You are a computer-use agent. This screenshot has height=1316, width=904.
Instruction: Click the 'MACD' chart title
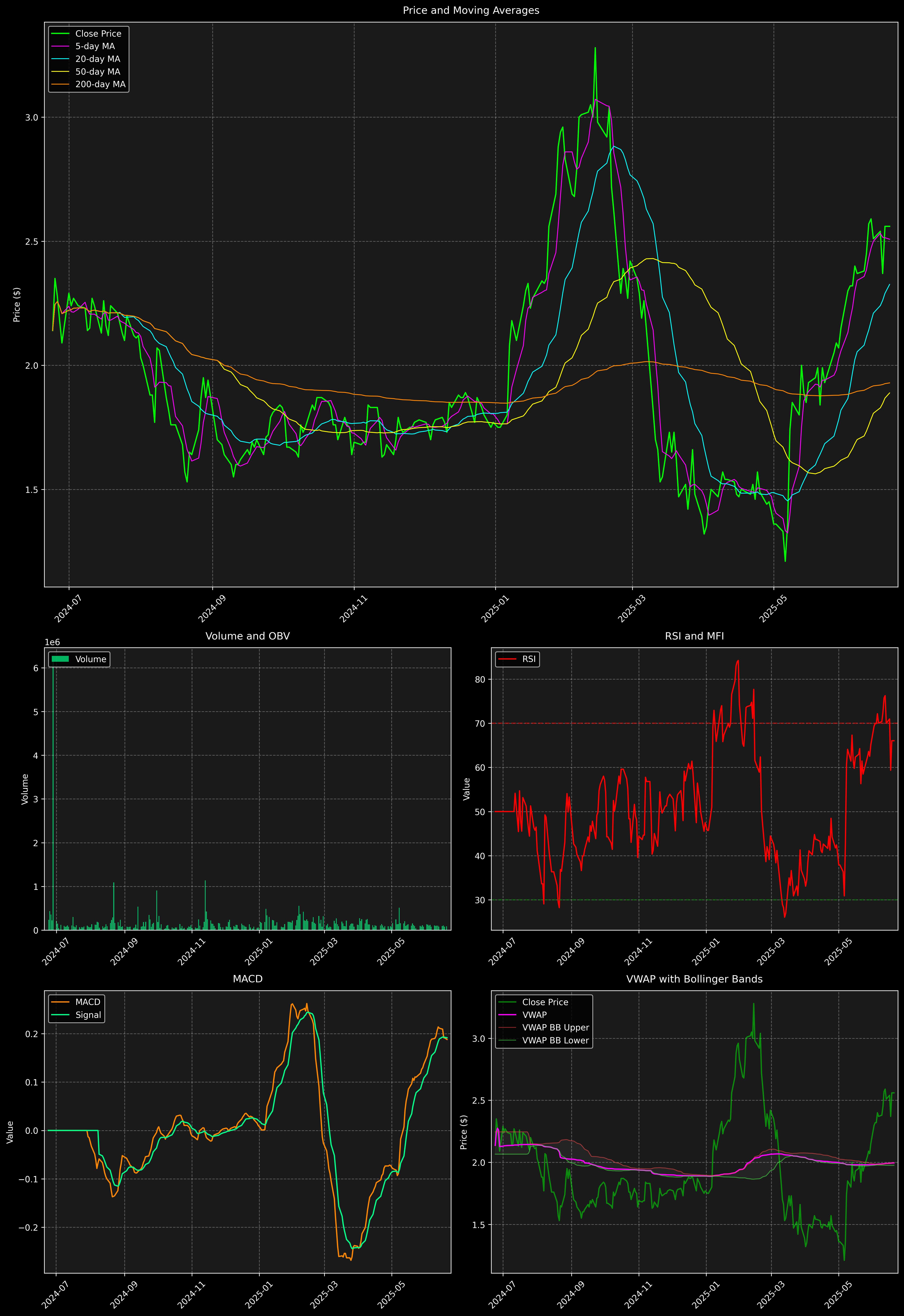(248, 979)
